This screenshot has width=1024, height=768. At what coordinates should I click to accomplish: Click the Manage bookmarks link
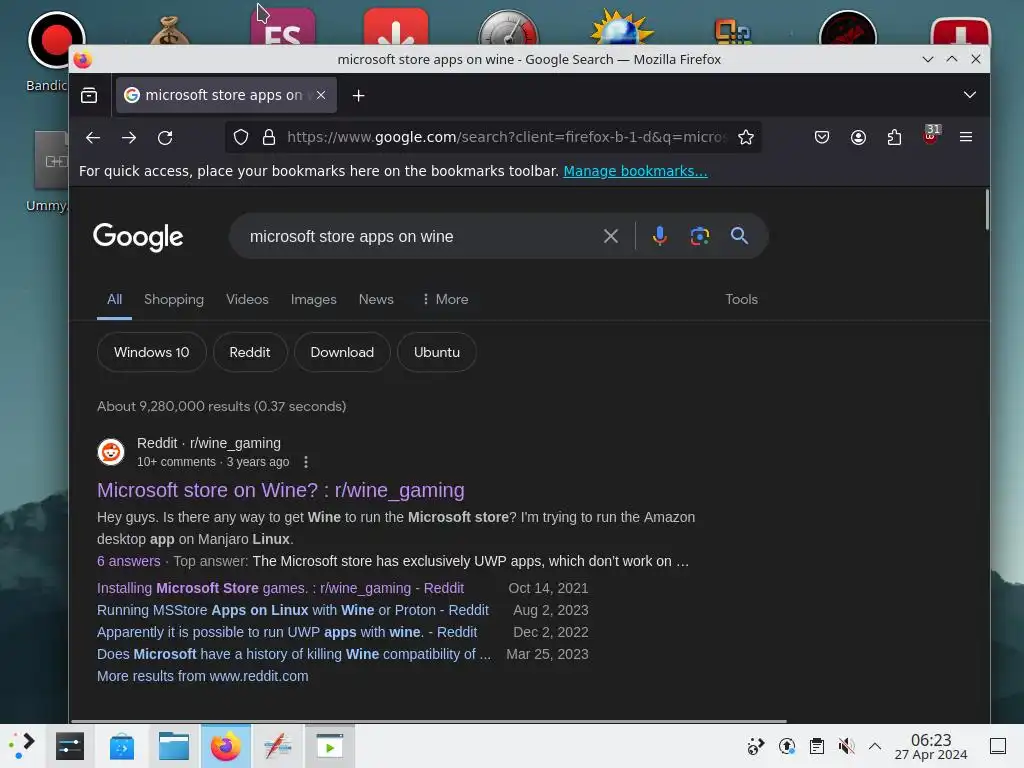point(635,171)
